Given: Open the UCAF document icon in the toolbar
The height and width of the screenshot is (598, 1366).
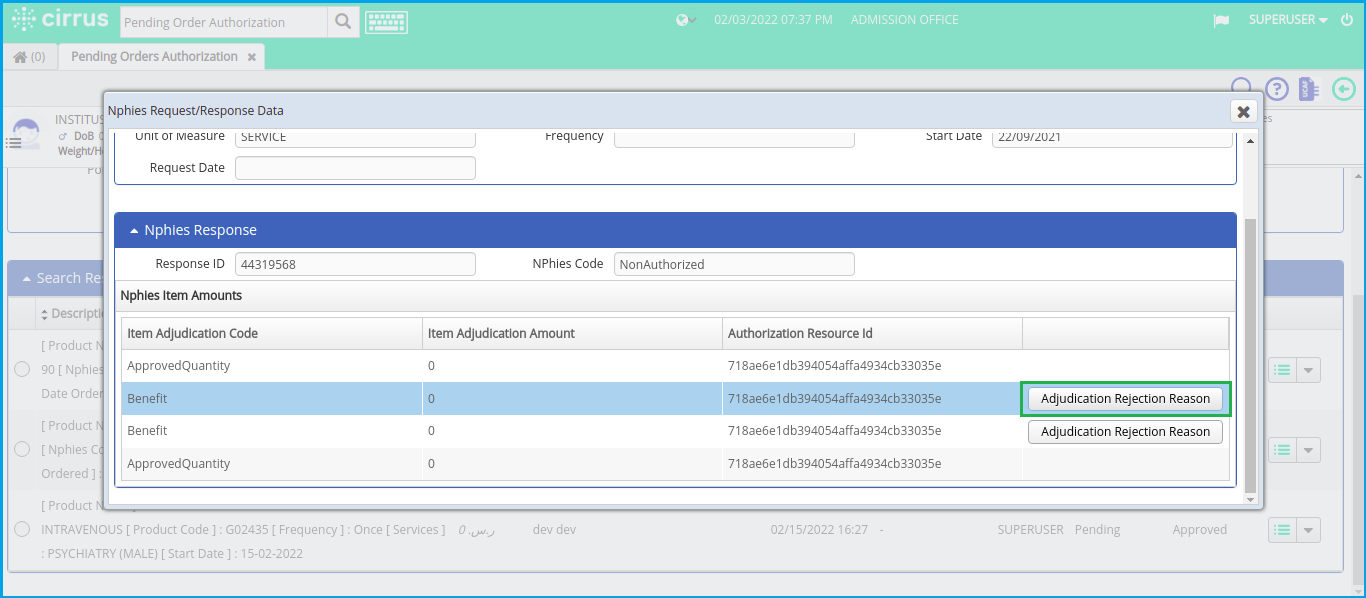Looking at the screenshot, I should [x=1308, y=89].
